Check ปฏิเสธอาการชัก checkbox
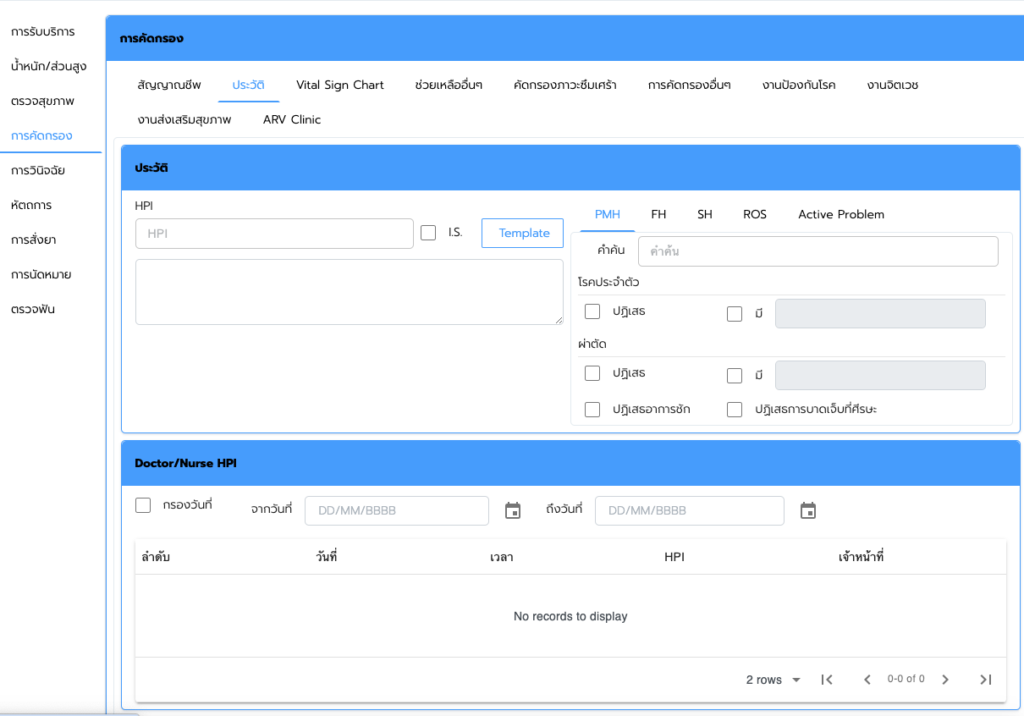The width and height of the screenshot is (1024, 716). coord(592,409)
